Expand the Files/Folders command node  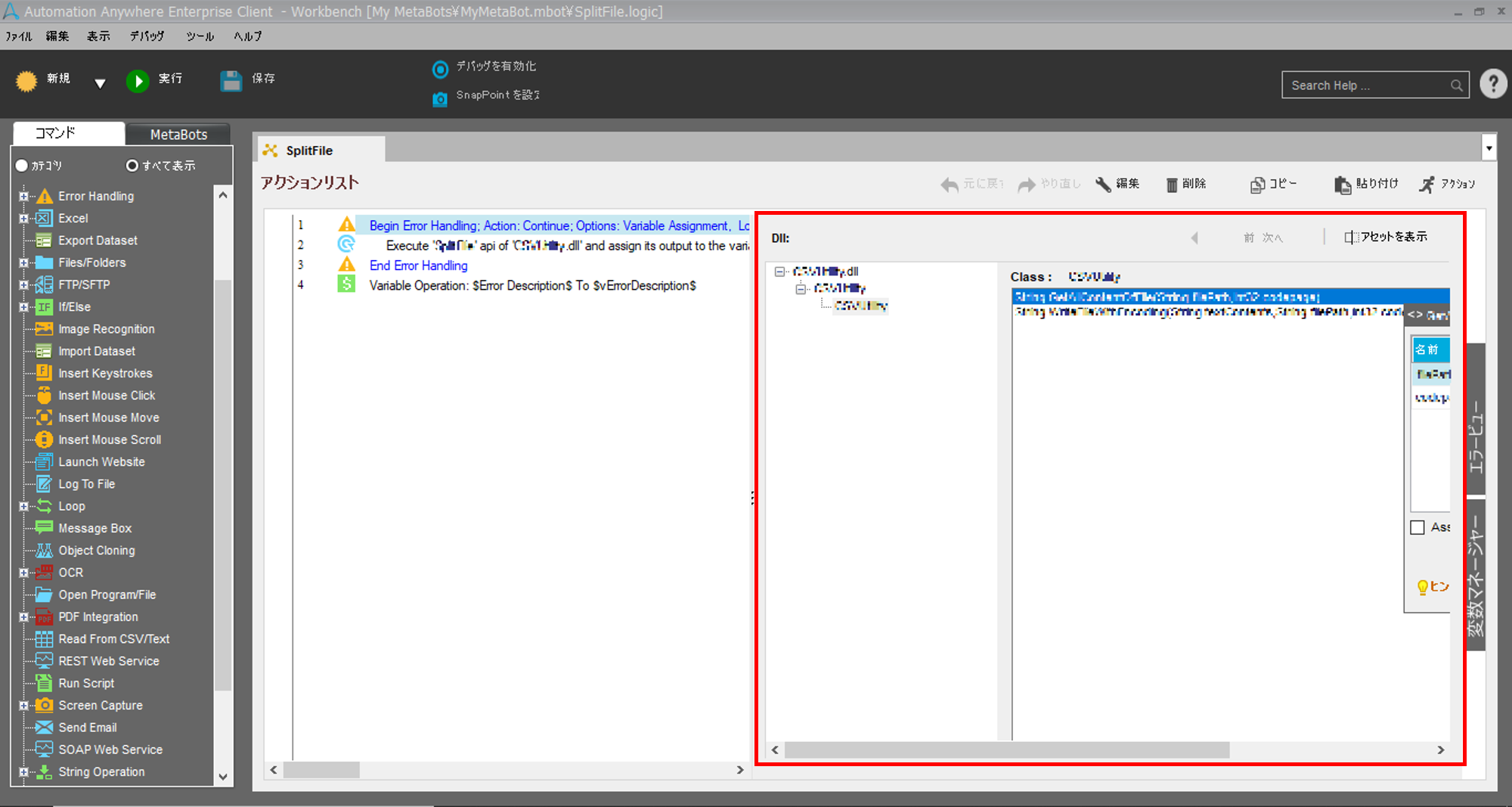coord(23,263)
